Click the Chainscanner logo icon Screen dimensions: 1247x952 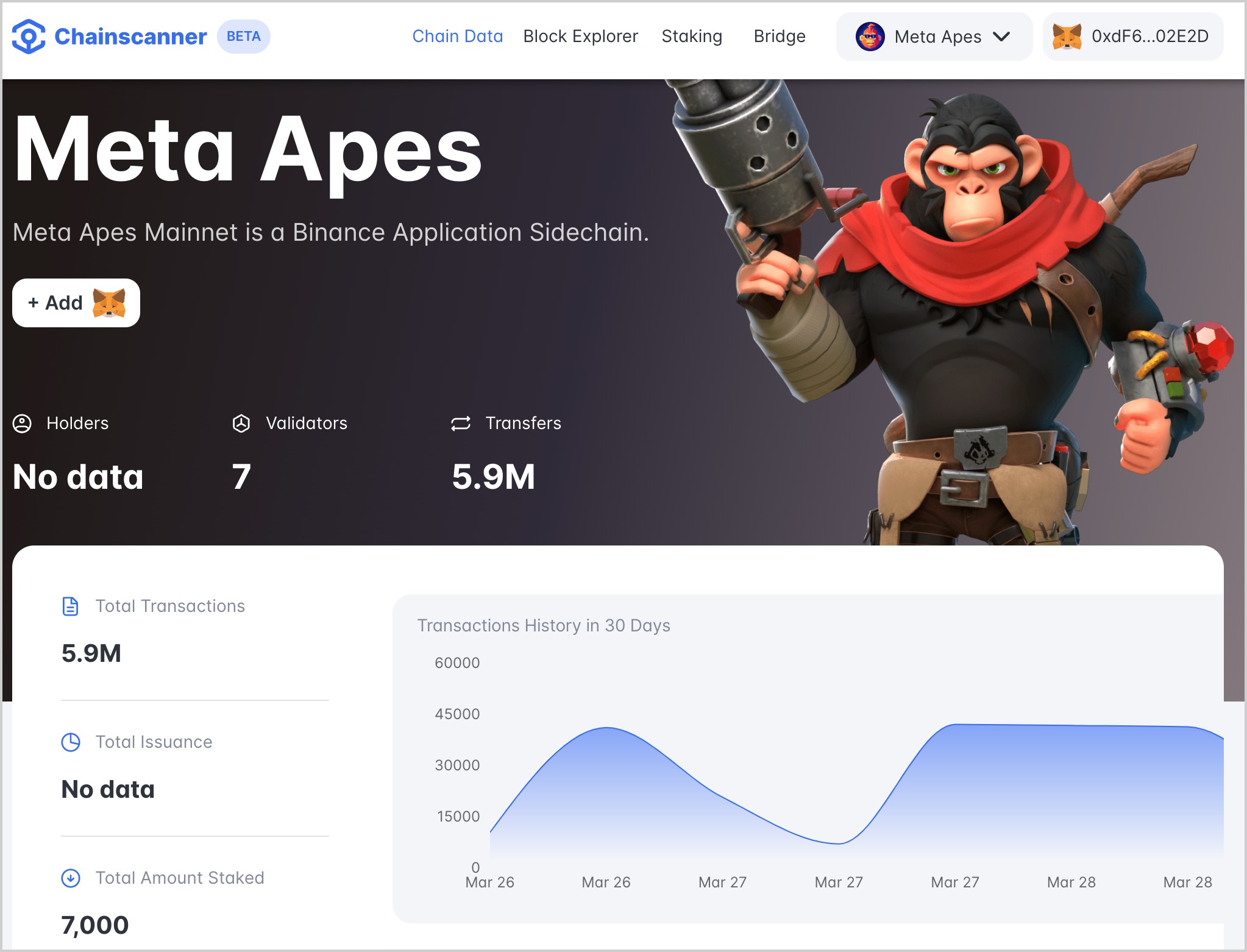point(28,37)
